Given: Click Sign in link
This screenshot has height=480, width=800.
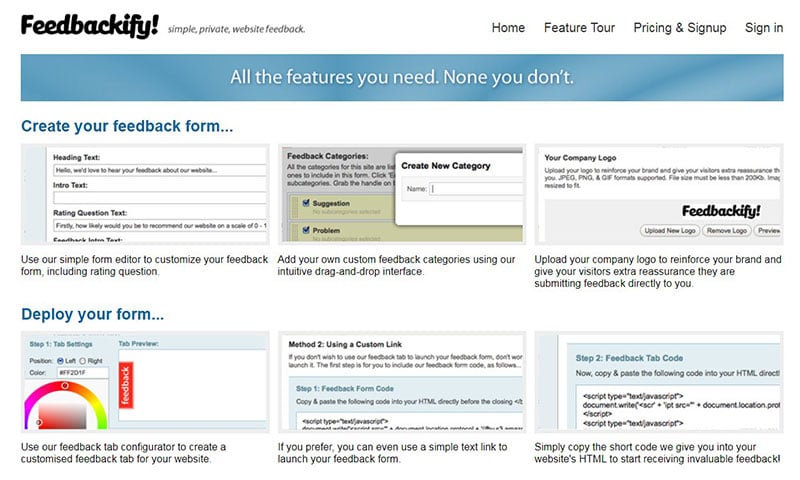Looking at the screenshot, I should (x=764, y=28).
